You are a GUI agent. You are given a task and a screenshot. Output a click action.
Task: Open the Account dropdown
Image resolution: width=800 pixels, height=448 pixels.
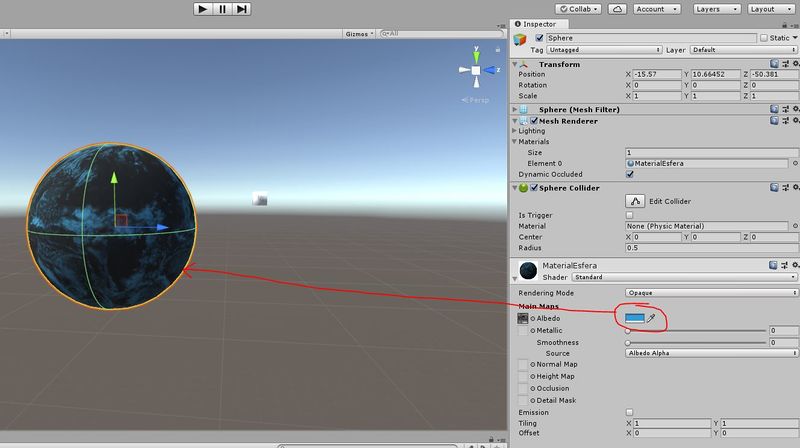657,9
